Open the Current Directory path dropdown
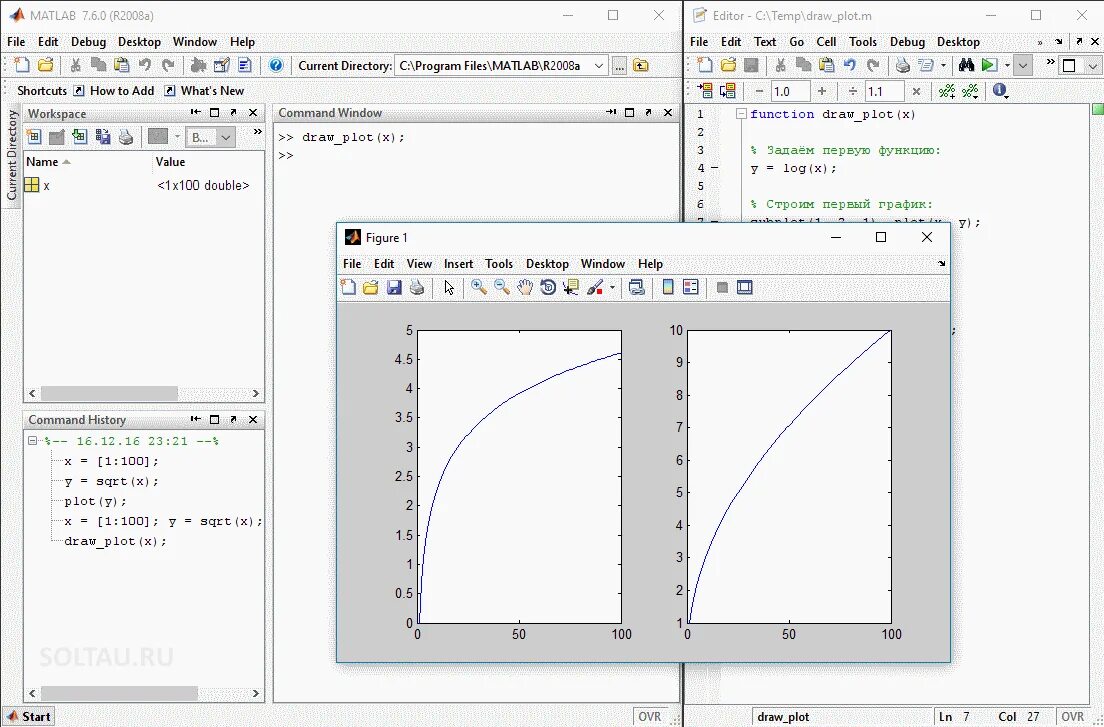 (598, 65)
